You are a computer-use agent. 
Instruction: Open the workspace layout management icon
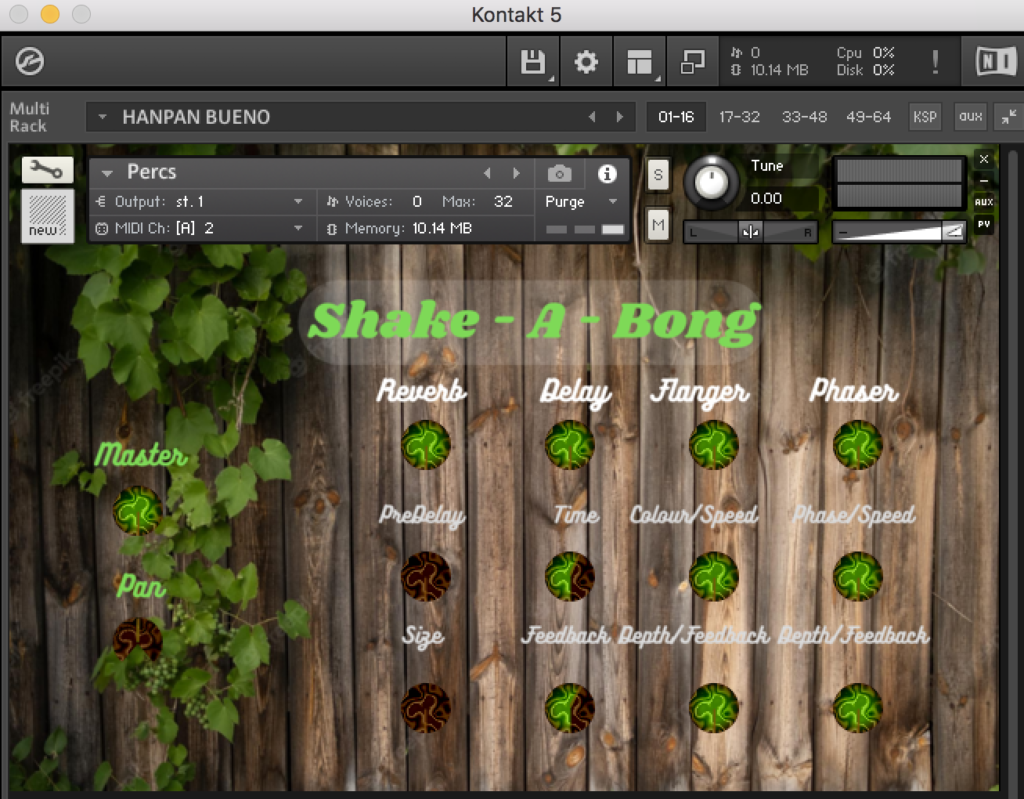[639, 62]
